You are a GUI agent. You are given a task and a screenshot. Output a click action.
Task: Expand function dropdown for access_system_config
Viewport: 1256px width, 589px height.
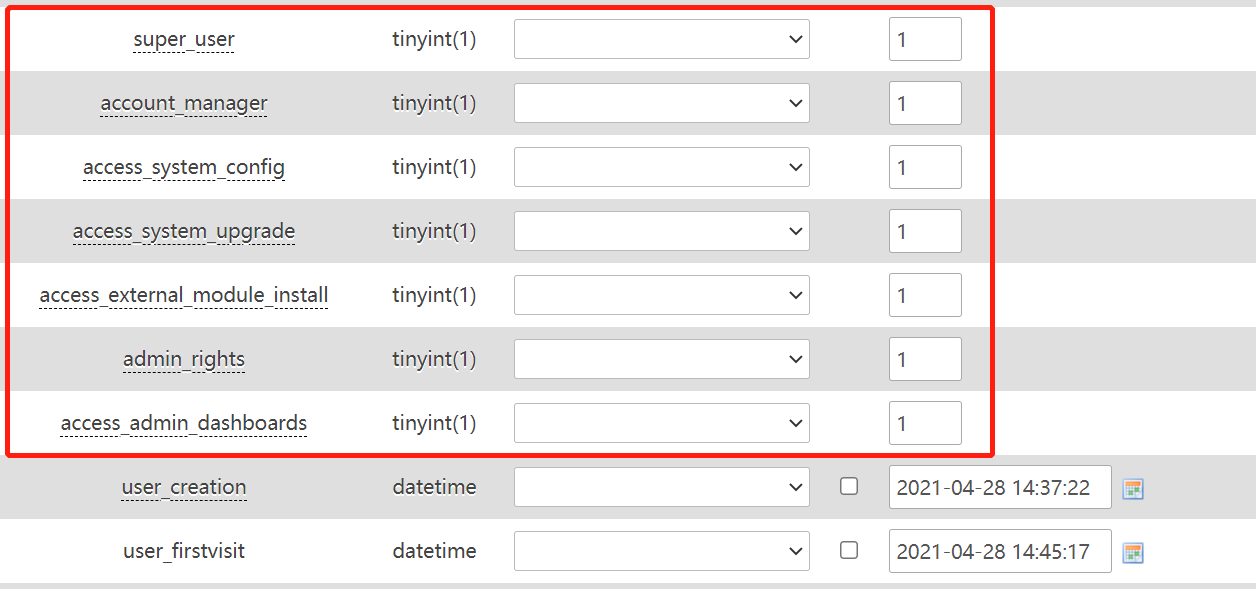[661, 167]
